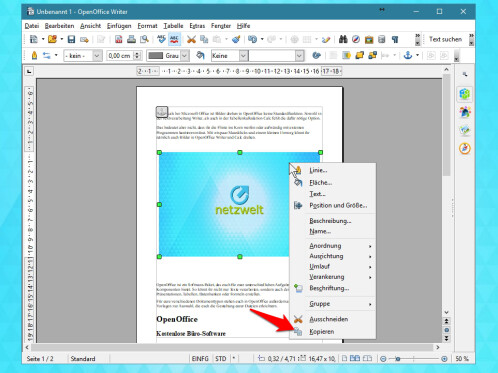
Task: Click the Bring to Front icon
Action: [x=359, y=55]
